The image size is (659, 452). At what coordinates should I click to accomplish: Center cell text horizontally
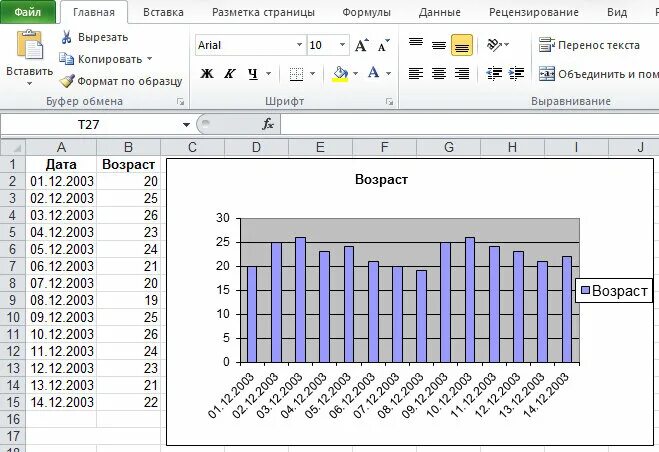439,74
